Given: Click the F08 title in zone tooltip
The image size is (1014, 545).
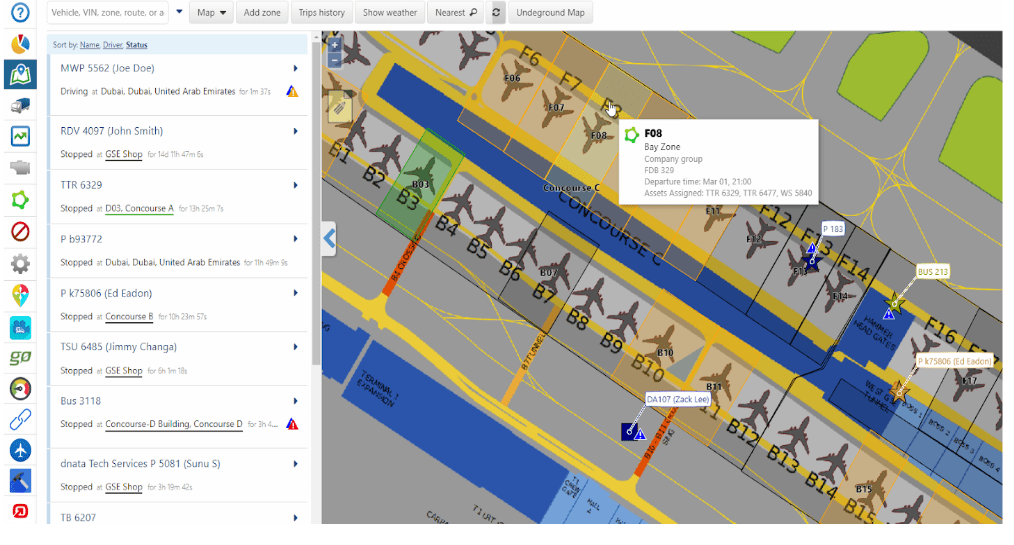Looking at the screenshot, I should [653, 133].
